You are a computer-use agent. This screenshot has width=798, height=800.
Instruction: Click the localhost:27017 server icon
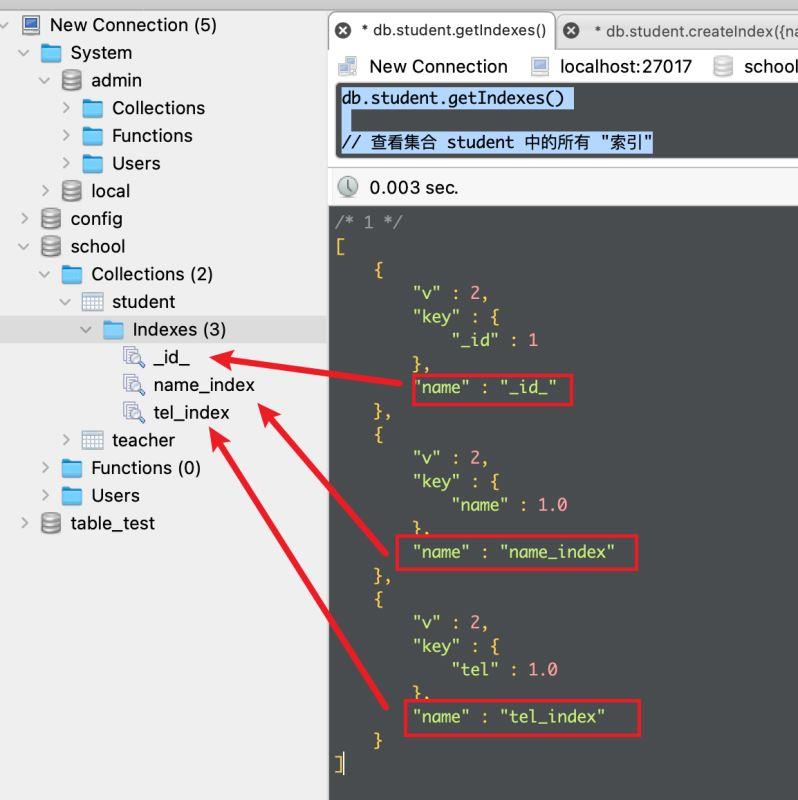[x=540, y=67]
